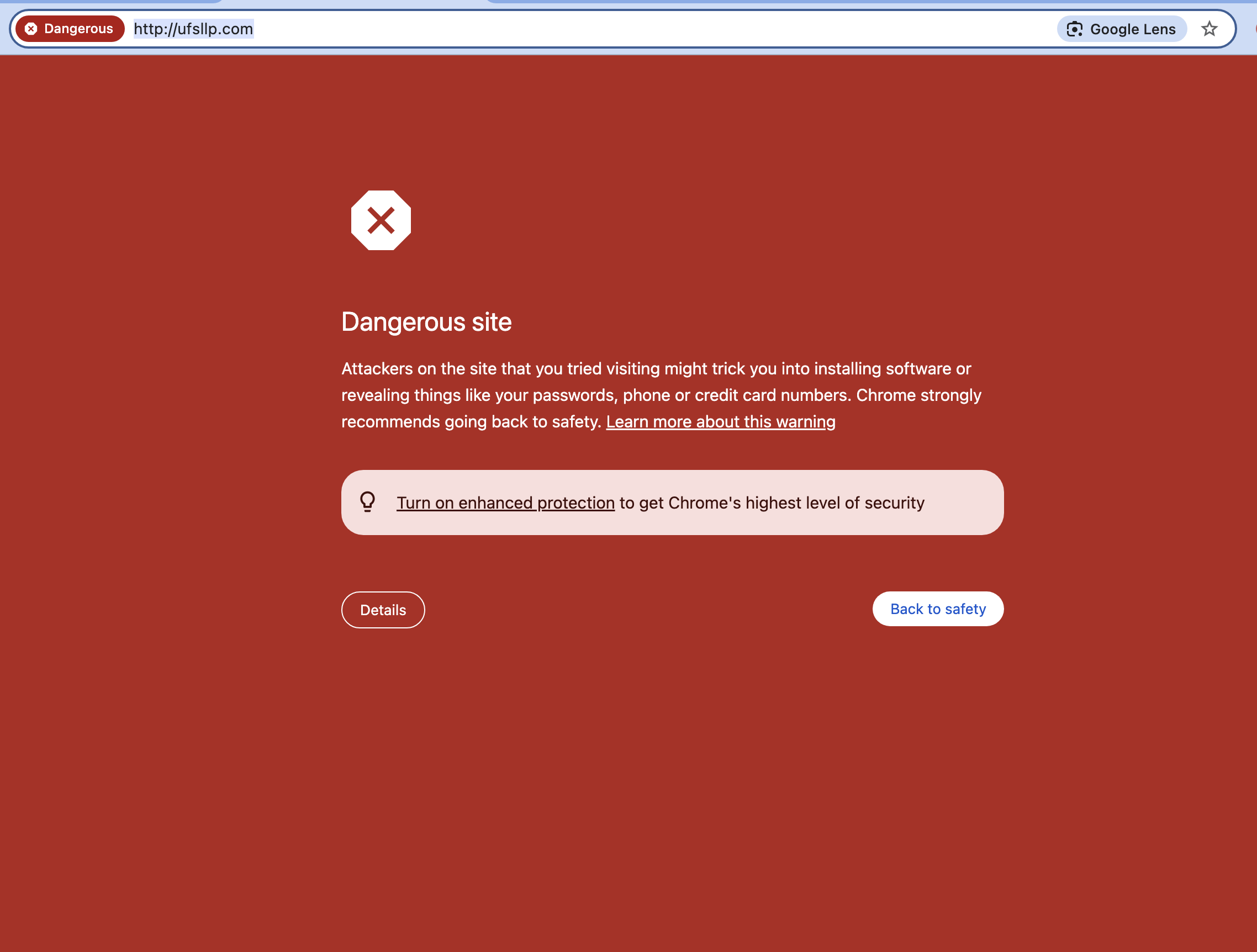Click the Dangerous security chip in address bar
This screenshot has width=1257, height=952.
click(x=70, y=29)
